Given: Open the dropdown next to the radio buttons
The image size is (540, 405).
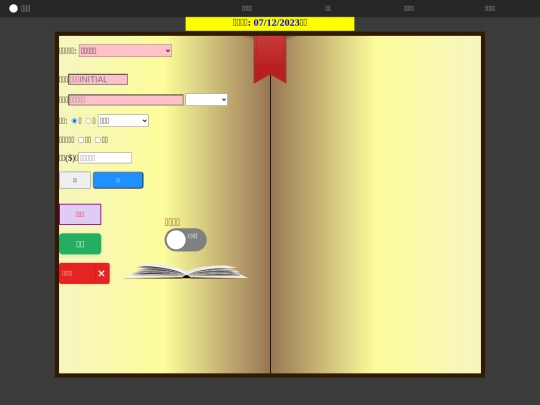Looking at the screenshot, I should pos(123,121).
